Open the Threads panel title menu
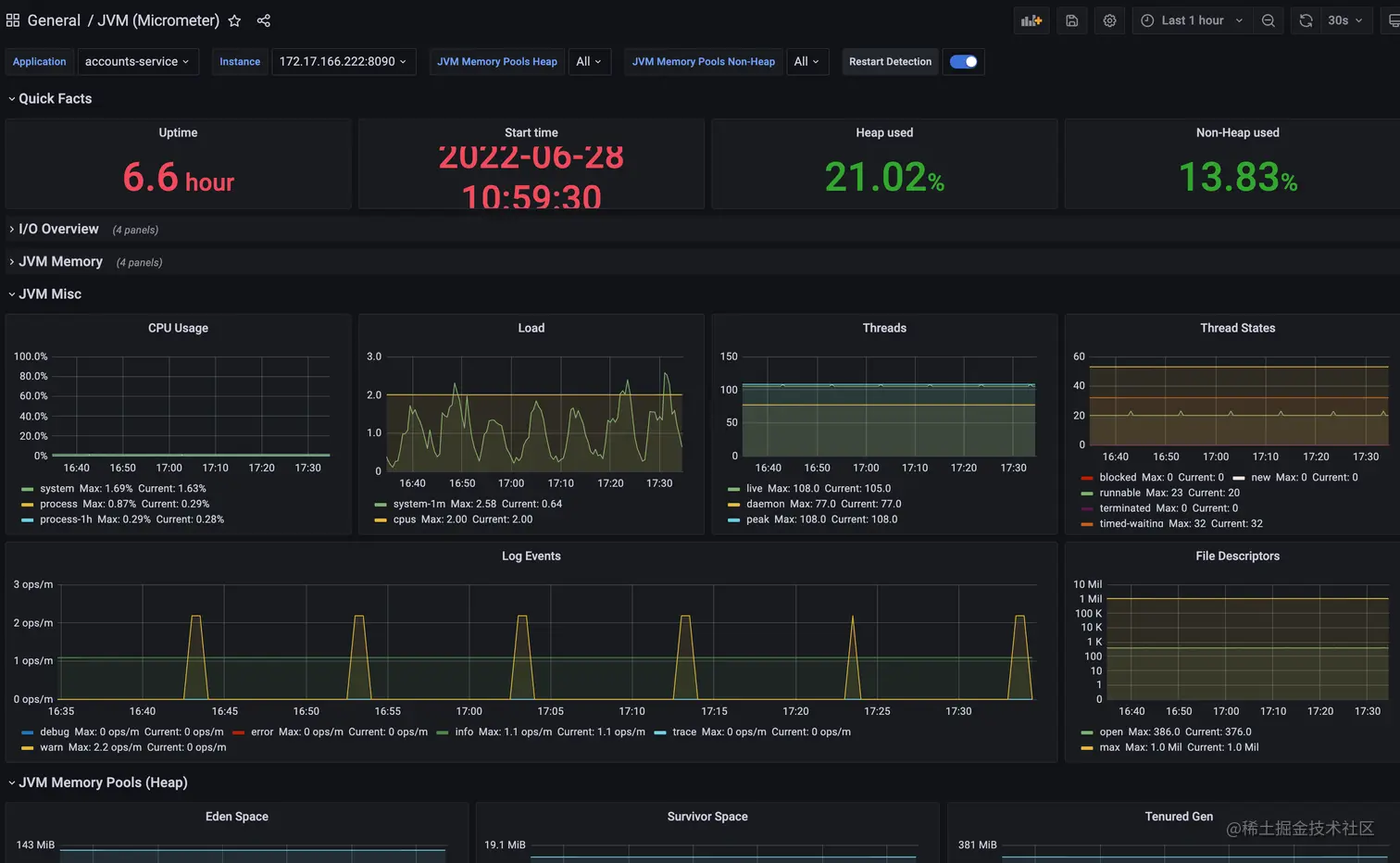Image resolution: width=1400 pixels, height=863 pixels. [884, 328]
